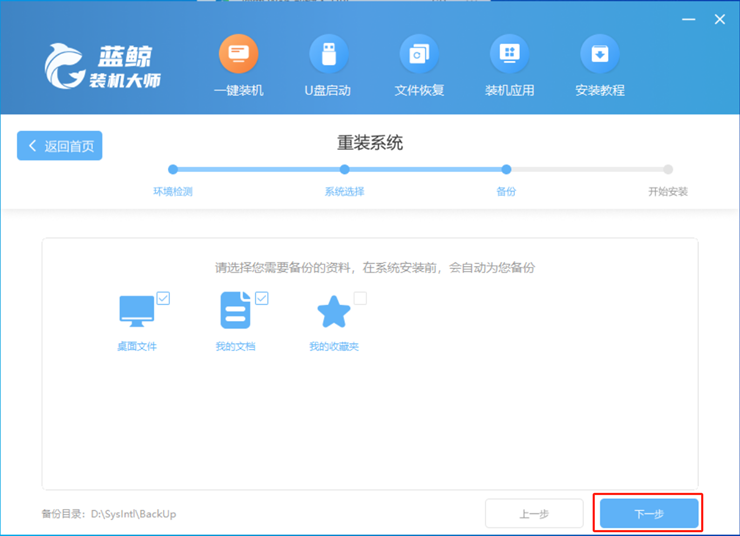Select the U盘启动 USB boot icon
740x536 pixels.
coord(328,54)
